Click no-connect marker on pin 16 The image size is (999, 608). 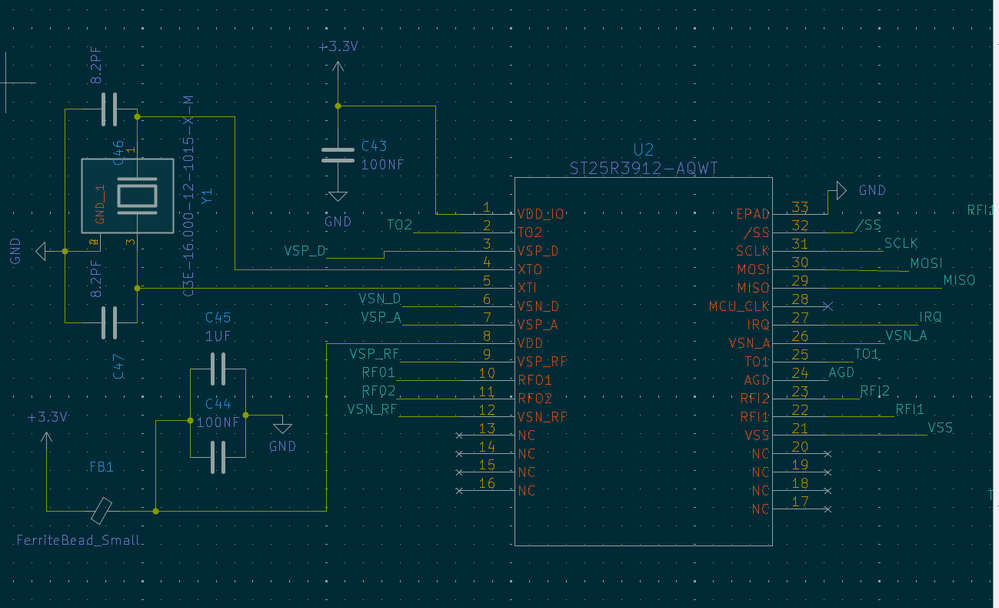click(459, 491)
